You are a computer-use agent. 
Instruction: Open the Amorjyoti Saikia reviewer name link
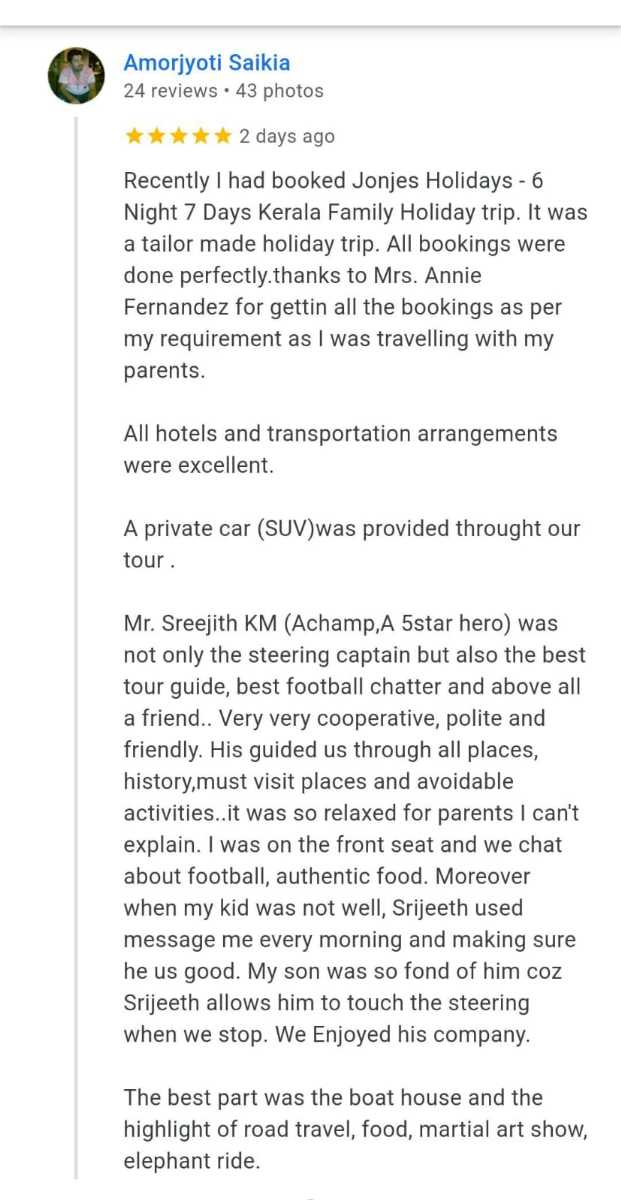(x=206, y=63)
